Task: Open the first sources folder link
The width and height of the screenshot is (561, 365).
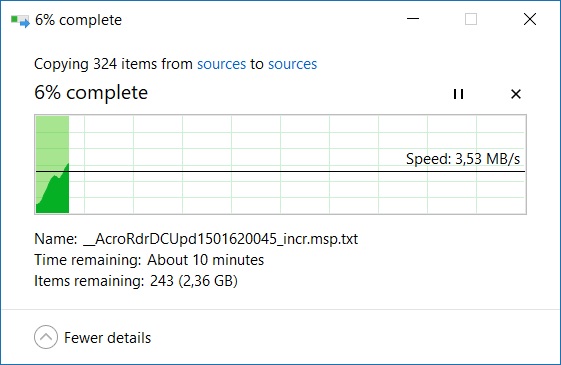Action: coord(221,64)
